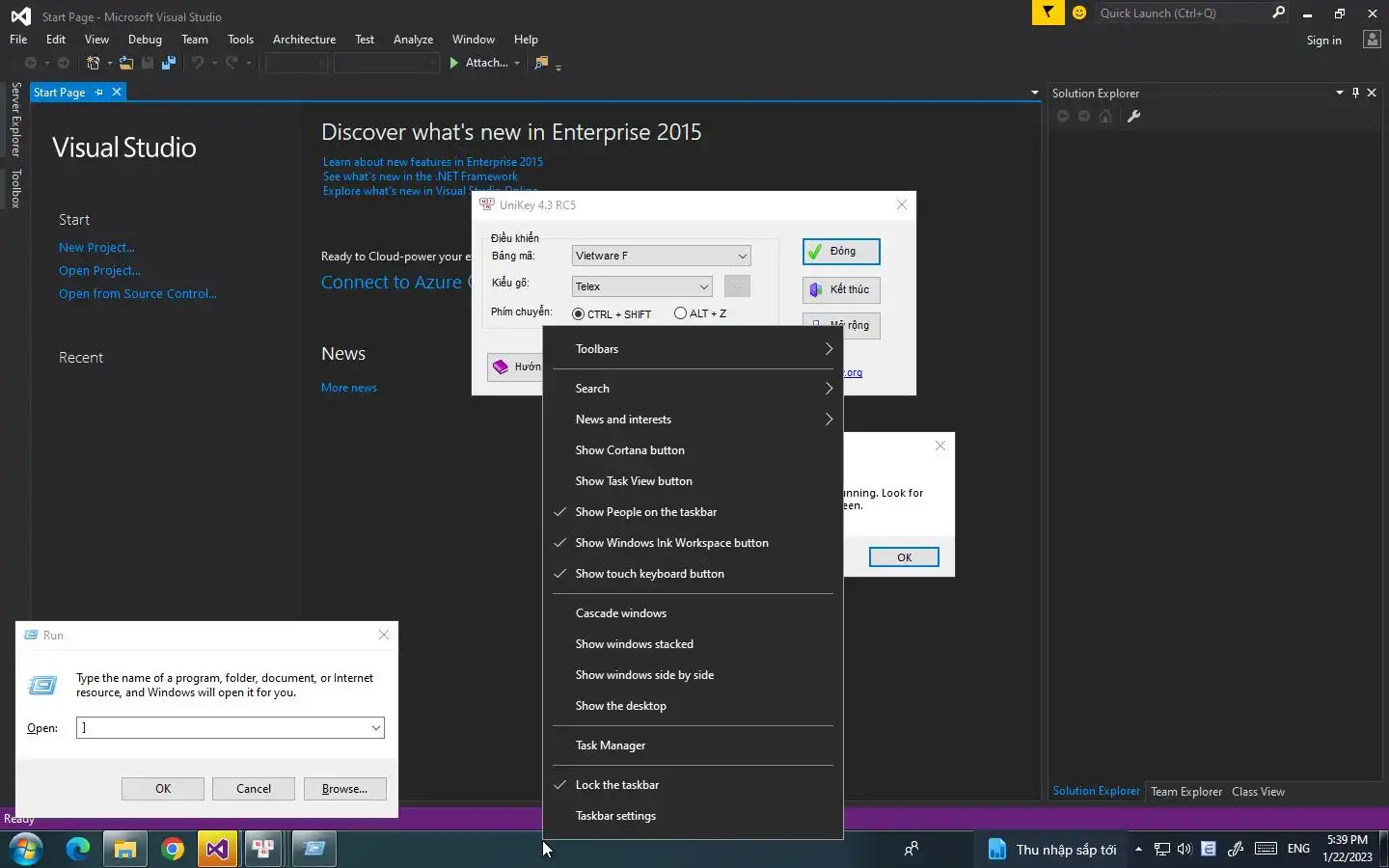Switch to the Team Explorer tab
The height and width of the screenshot is (868, 1389).
[x=1186, y=792]
